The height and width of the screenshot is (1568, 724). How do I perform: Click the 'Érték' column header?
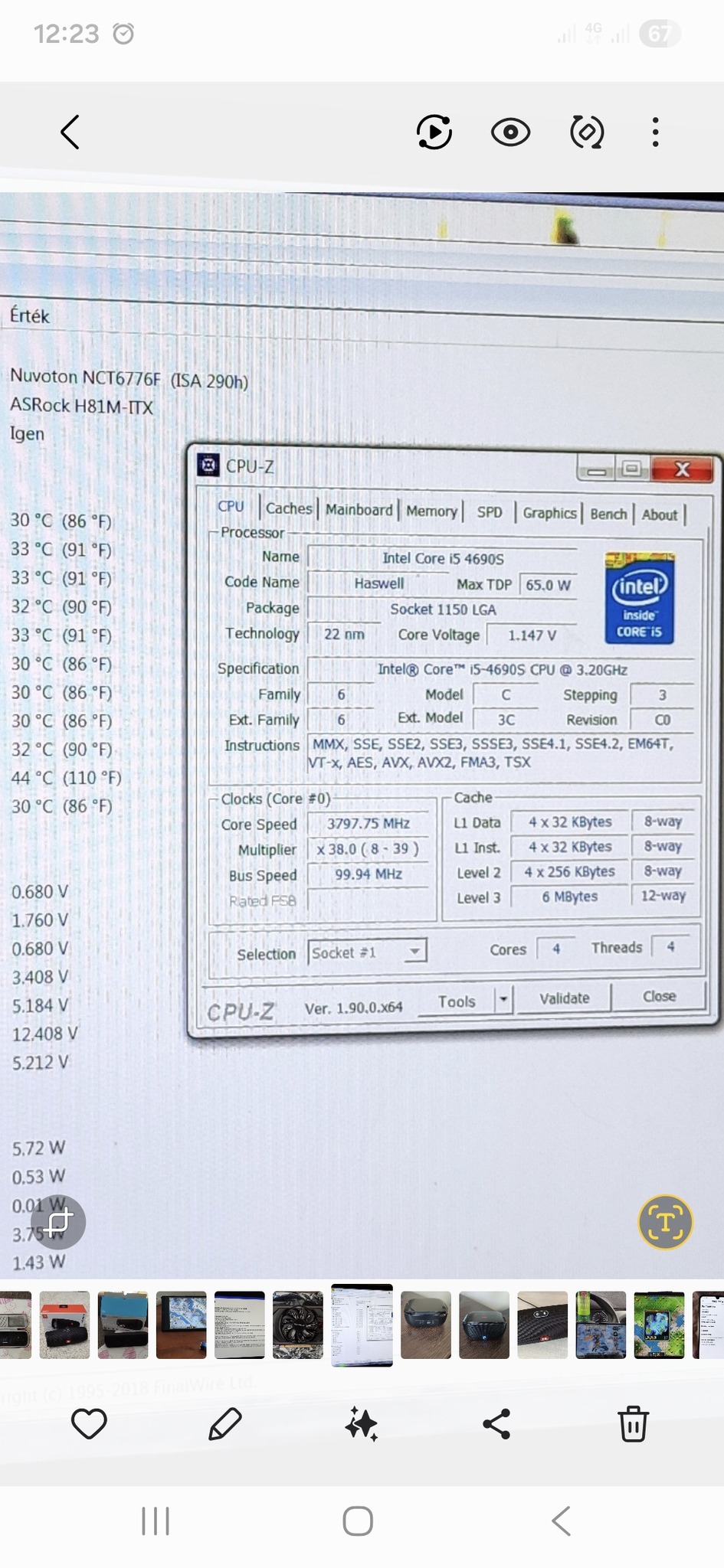tap(29, 315)
